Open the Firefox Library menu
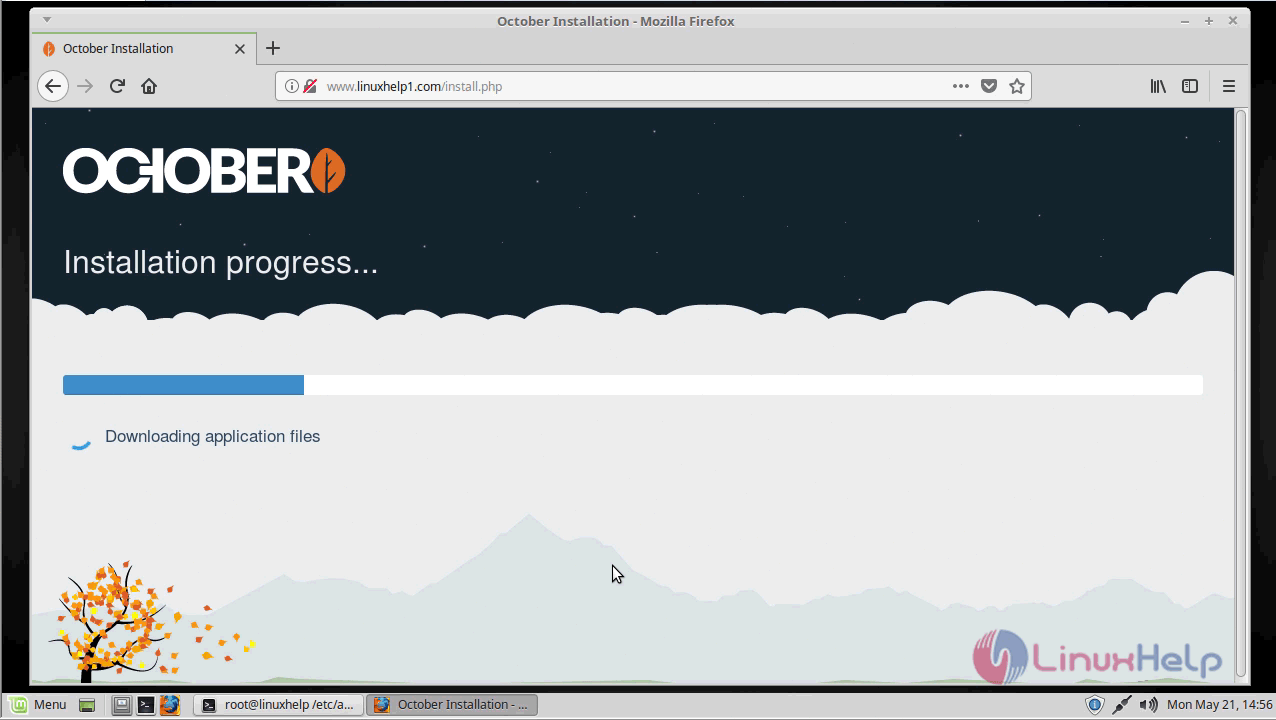The width and height of the screenshot is (1276, 720). click(x=1158, y=86)
